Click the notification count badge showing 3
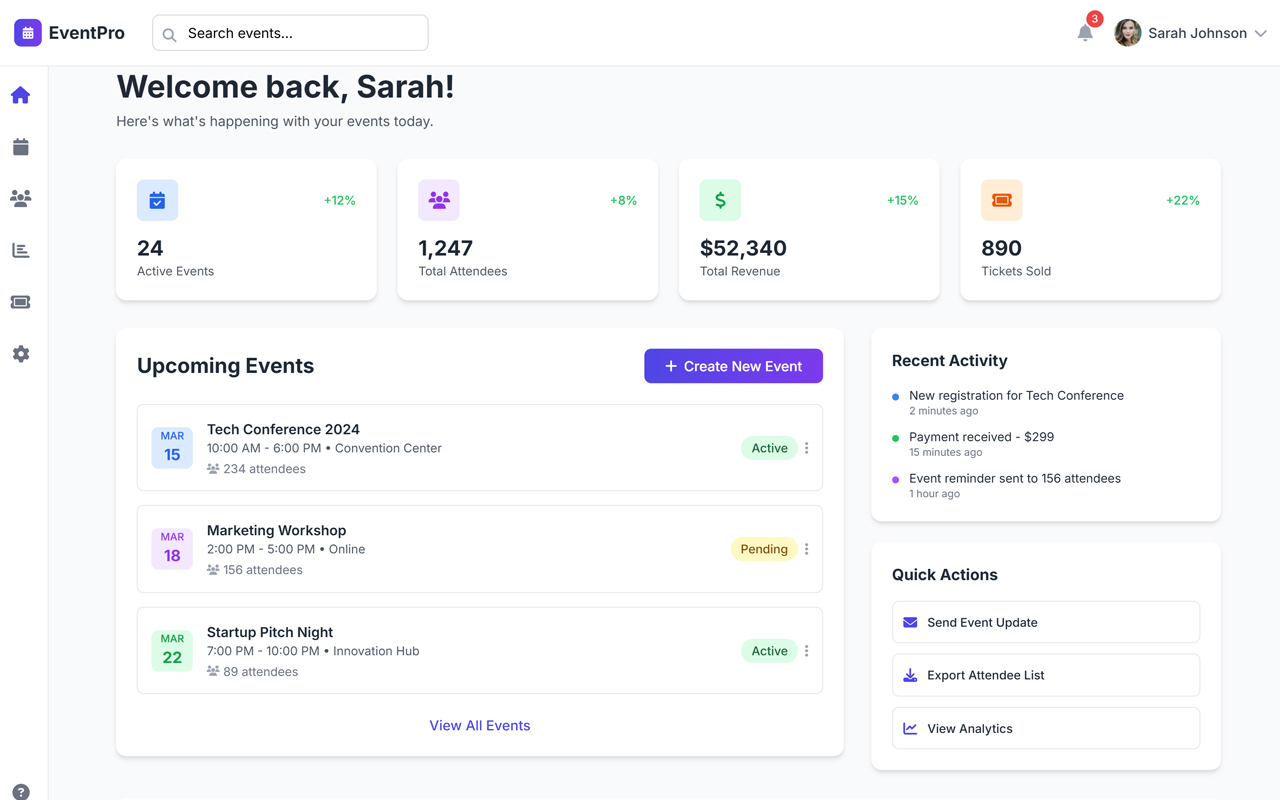Viewport: 1280px width, 800px height. 1094,18
